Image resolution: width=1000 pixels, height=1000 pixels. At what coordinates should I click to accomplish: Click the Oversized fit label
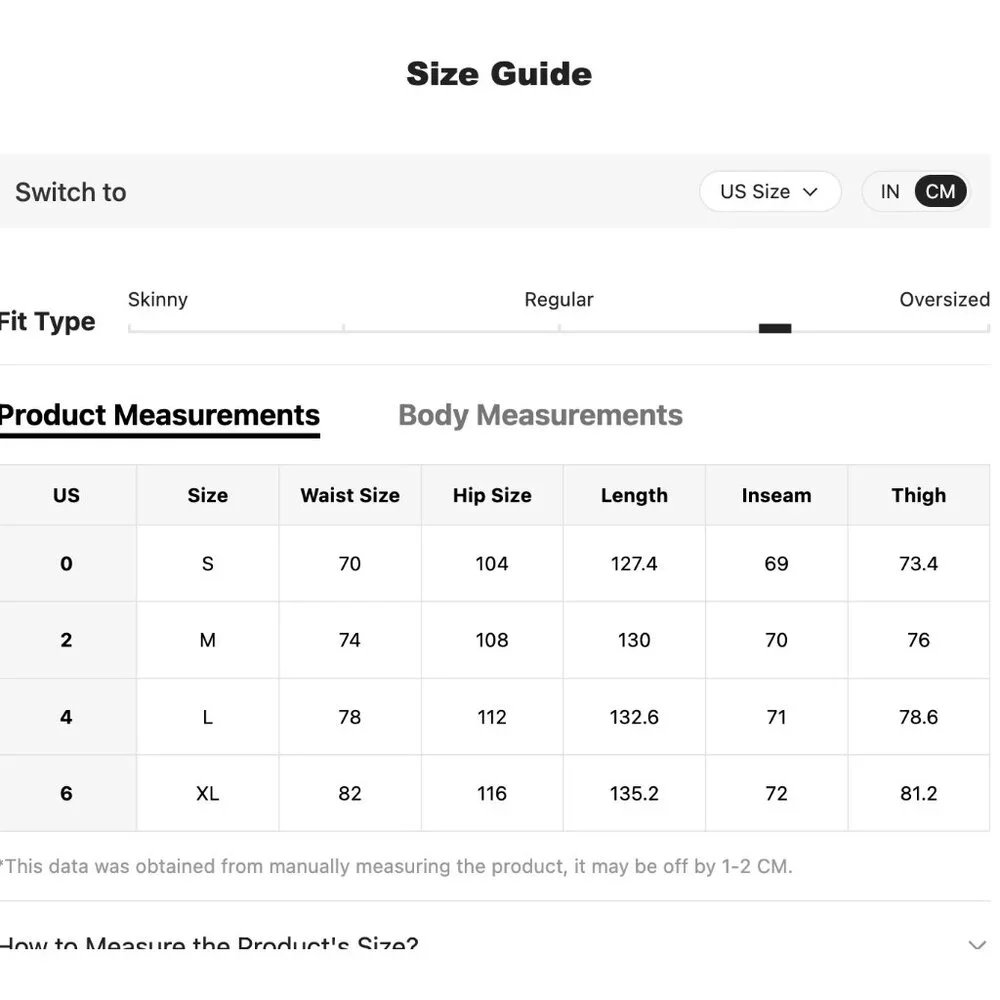point(943,299)
